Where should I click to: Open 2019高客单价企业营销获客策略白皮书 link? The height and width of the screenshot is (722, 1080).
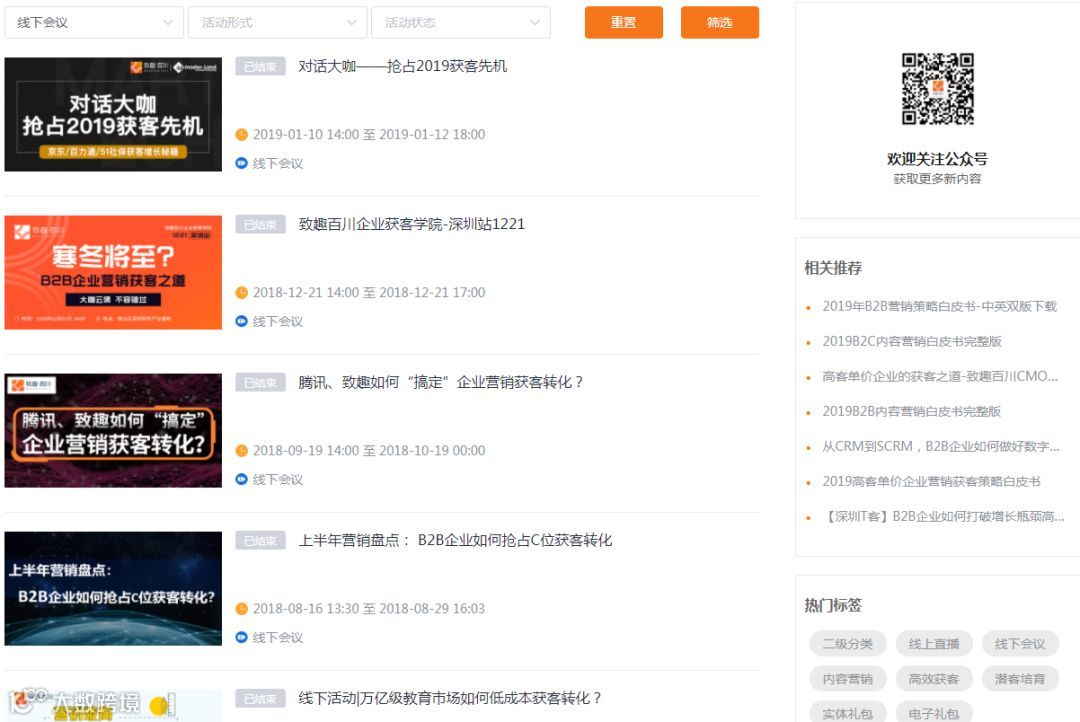[931, 482]
